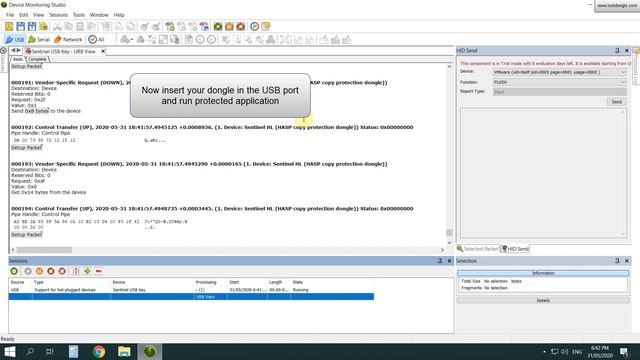The image size is (640, 360).
Task: Open the taskbar search icon
Action: point(30,351)
